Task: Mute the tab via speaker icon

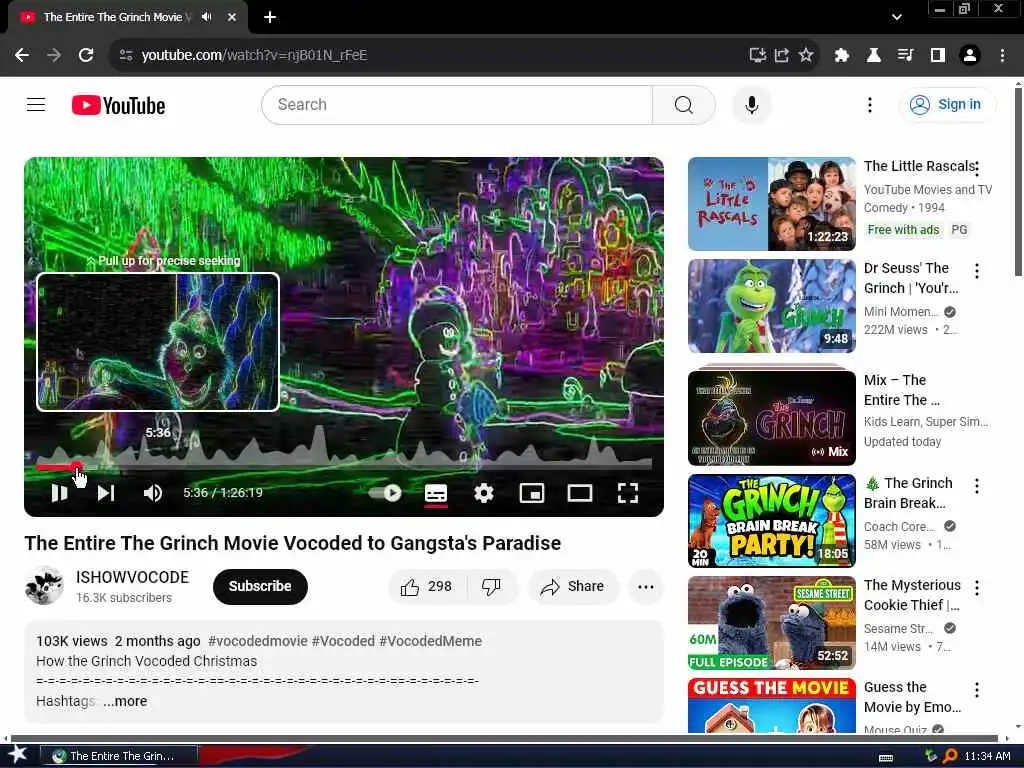Action: coord(206,17)
